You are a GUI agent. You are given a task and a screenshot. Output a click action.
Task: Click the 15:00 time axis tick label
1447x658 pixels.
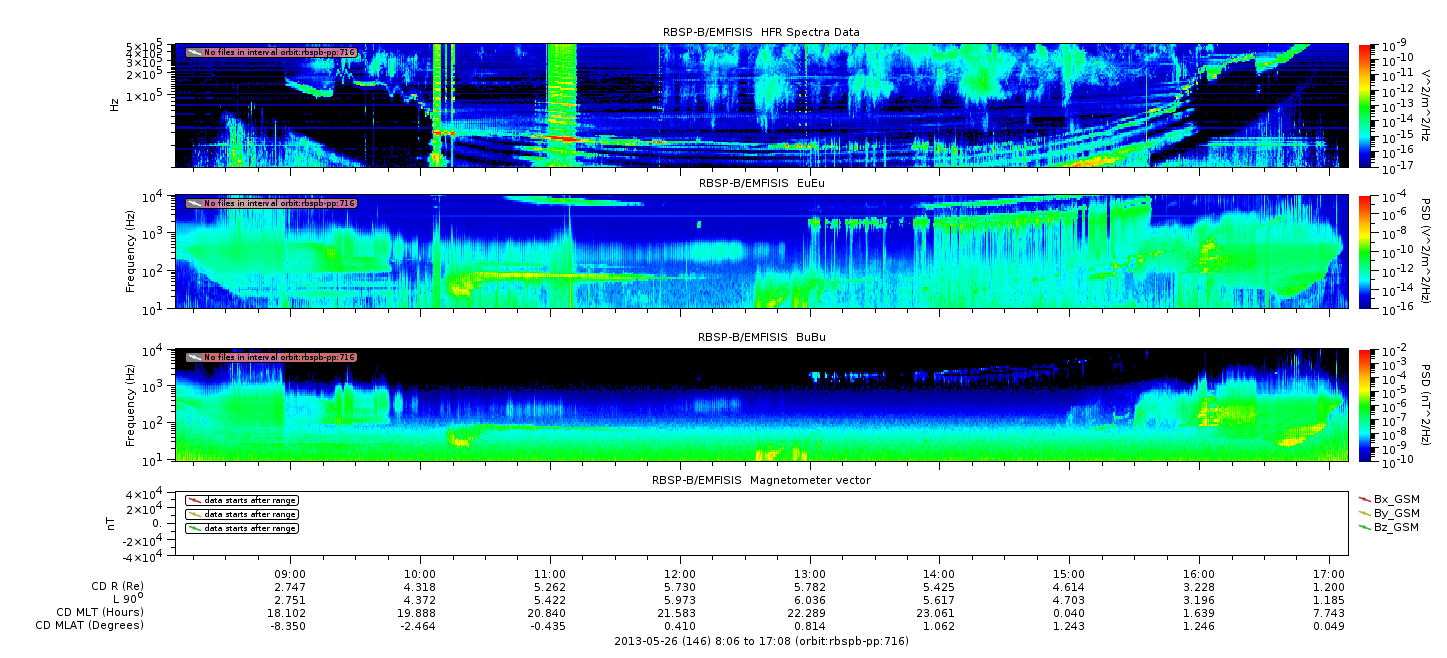coord(1069,573)
